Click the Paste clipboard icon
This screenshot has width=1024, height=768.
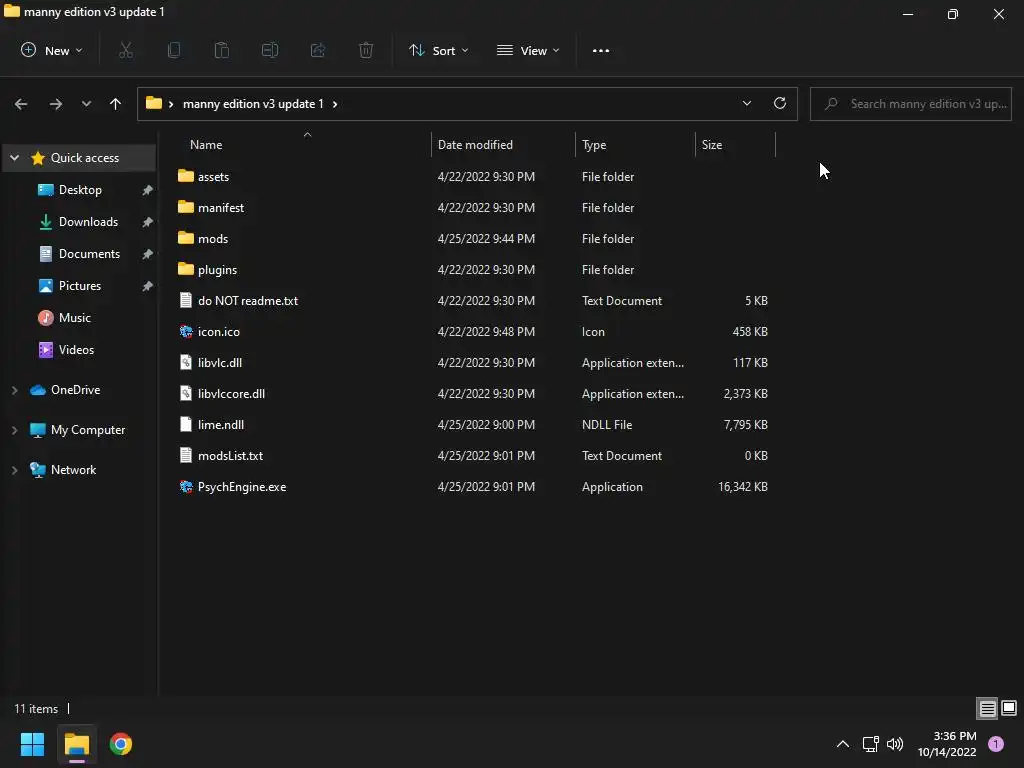222,50
